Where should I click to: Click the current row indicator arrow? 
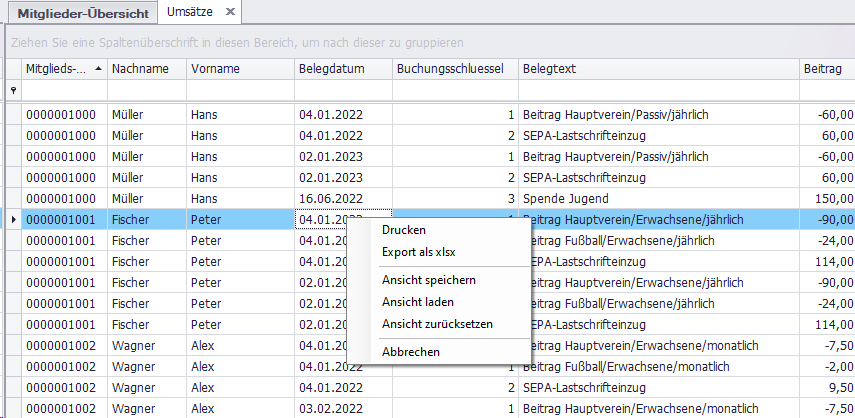coord(13,219)
